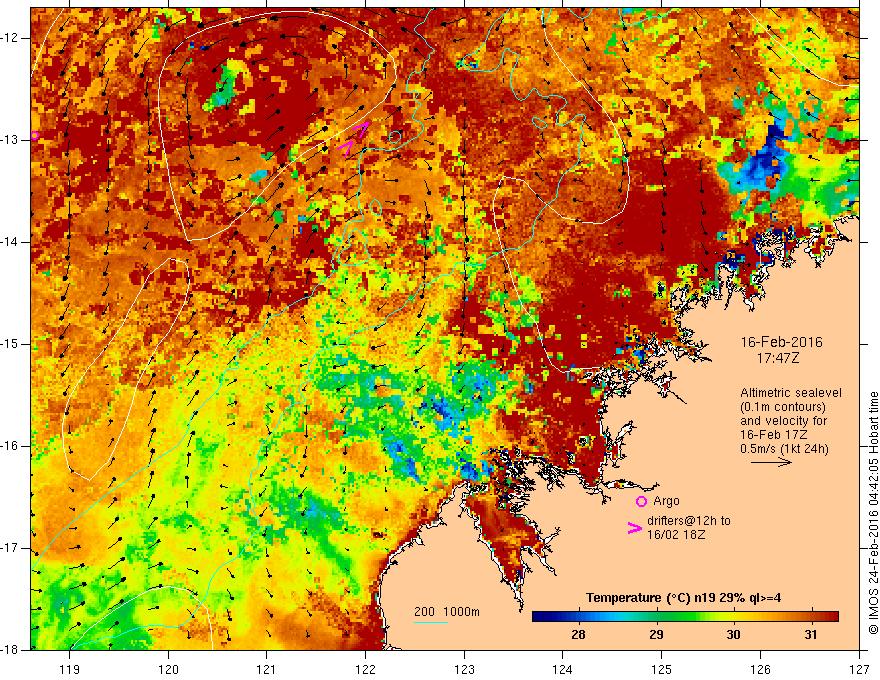Image resolution: width=880 pixels, height=680 pixels.
Task: Click the Argo legend label
Action: tap(666, 501)
